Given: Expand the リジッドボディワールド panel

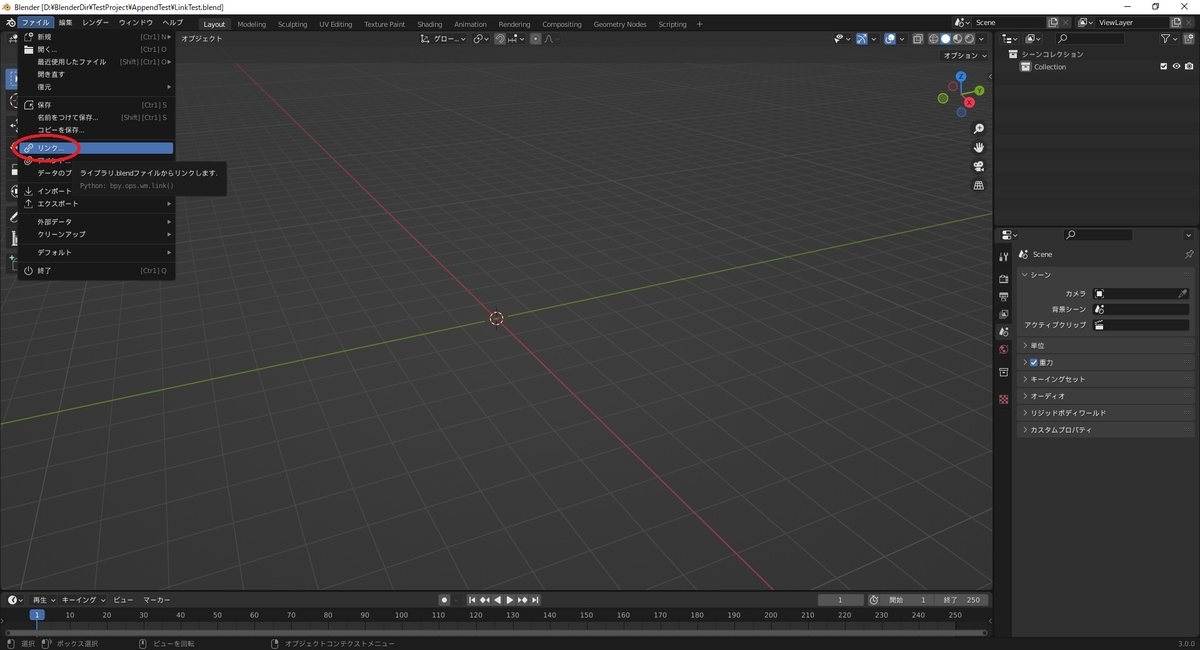Looking at the screenshot, I should (x=1105, y=413).
